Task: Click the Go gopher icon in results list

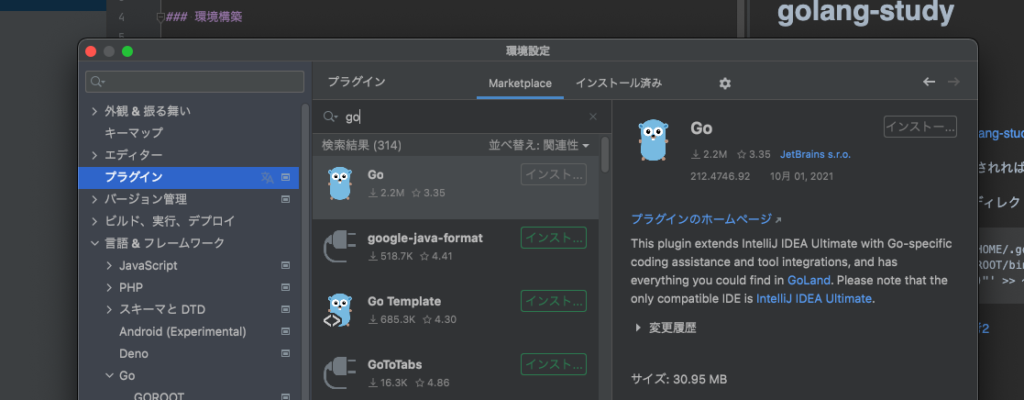Action: pyautogui.click(x=339, y=184)
